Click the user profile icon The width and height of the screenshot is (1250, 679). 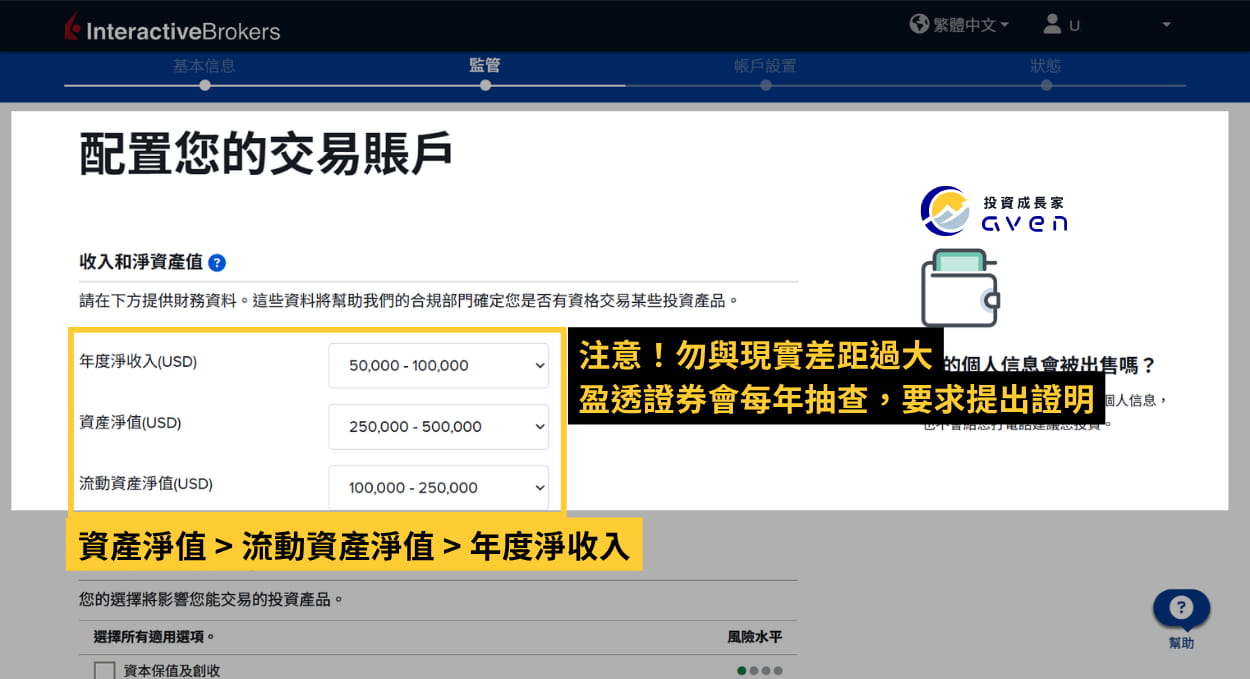tap(1051, 24)
